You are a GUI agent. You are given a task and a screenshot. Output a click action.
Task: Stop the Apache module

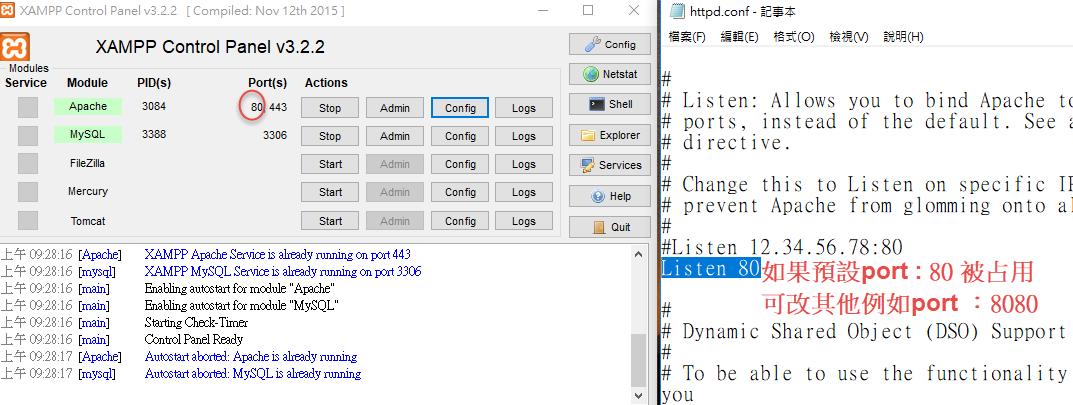click(x=329, y=108)
